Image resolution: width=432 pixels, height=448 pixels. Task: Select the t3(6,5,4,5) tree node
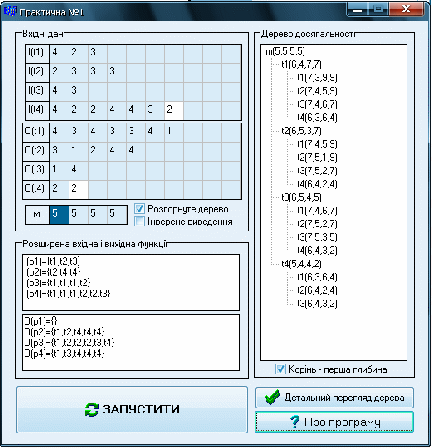coord(301,197)
